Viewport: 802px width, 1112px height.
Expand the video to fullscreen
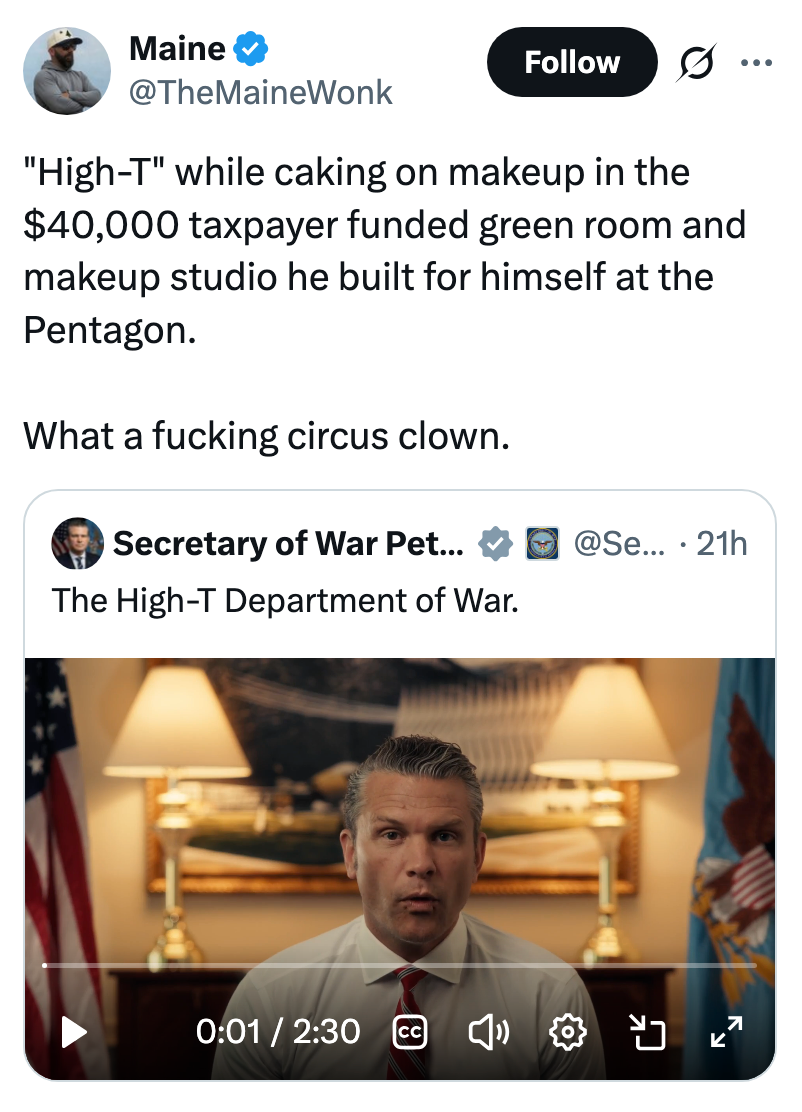[x=726, y=1032]
